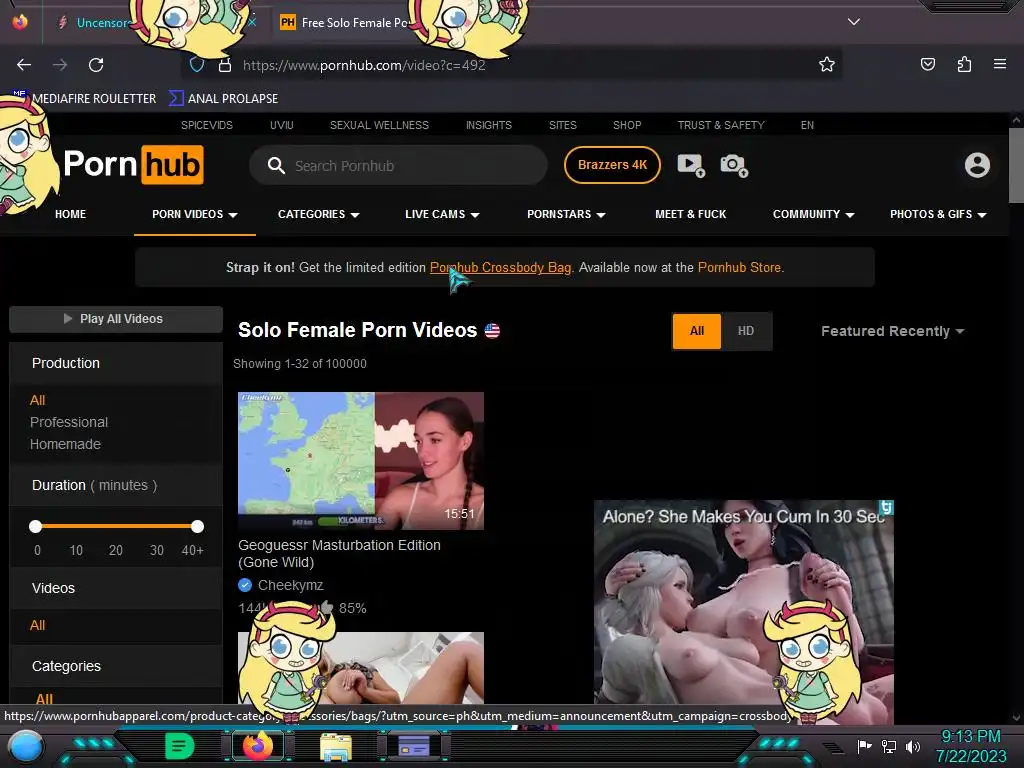1024x768 pixels.
Task: Click the US flag icon beside page title
Action: click(x=492, y=330)
